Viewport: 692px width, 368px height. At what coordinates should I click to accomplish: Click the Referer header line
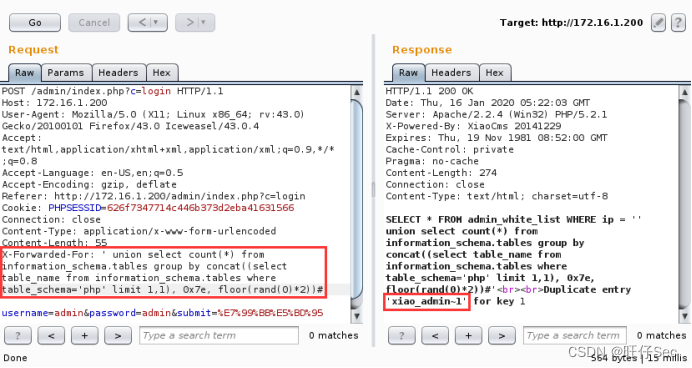point(153,196)
